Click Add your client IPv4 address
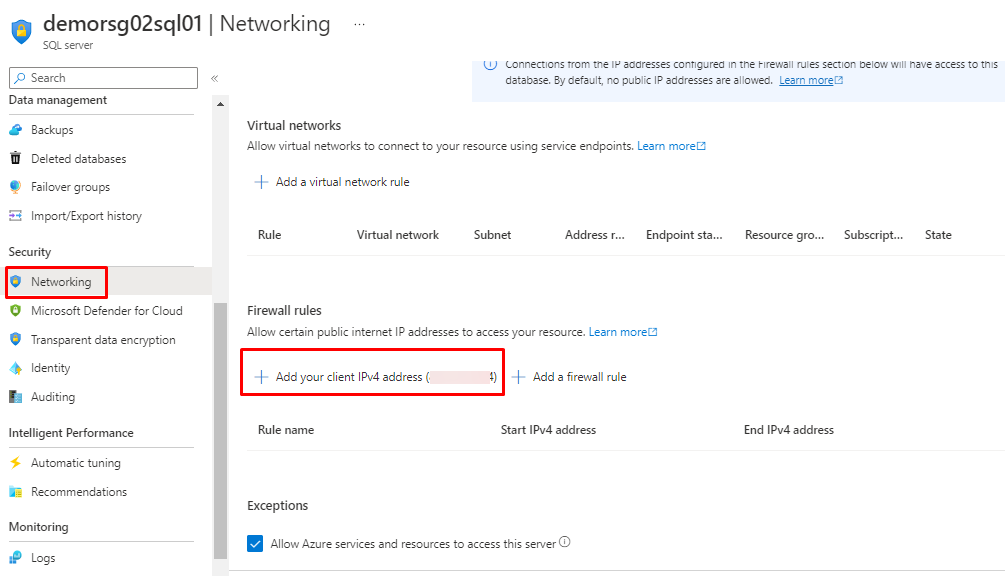Screen dimensions: 1005x576 click(x=374, y=377)
